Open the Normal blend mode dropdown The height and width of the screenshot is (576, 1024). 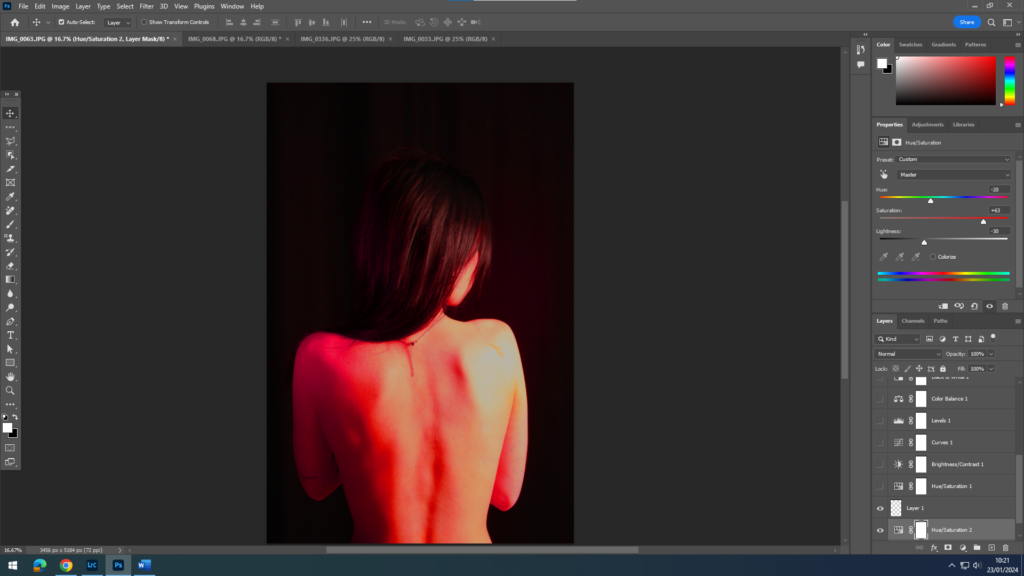(908, 354)
